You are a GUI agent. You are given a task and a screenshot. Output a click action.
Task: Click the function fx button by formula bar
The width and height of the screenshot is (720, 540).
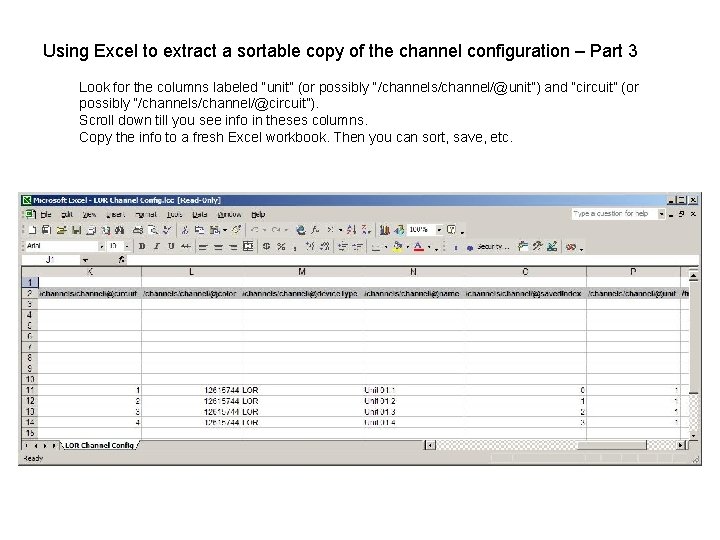point(121,260)
